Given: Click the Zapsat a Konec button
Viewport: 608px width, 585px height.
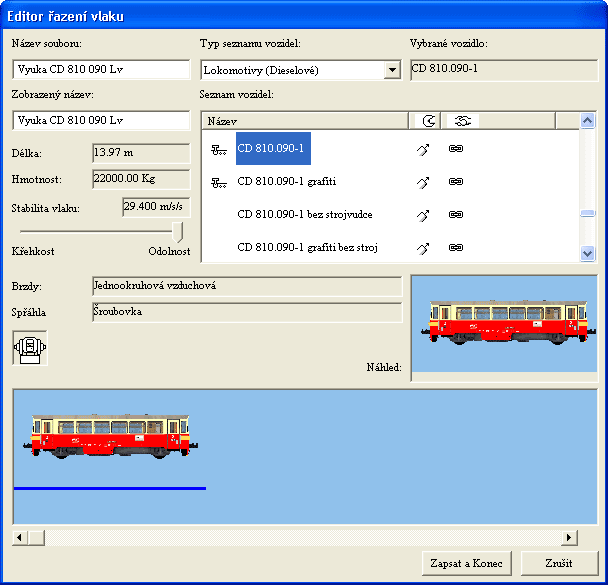Looking at the screenshot, I should pyautogui.click(x=467, y=563).
